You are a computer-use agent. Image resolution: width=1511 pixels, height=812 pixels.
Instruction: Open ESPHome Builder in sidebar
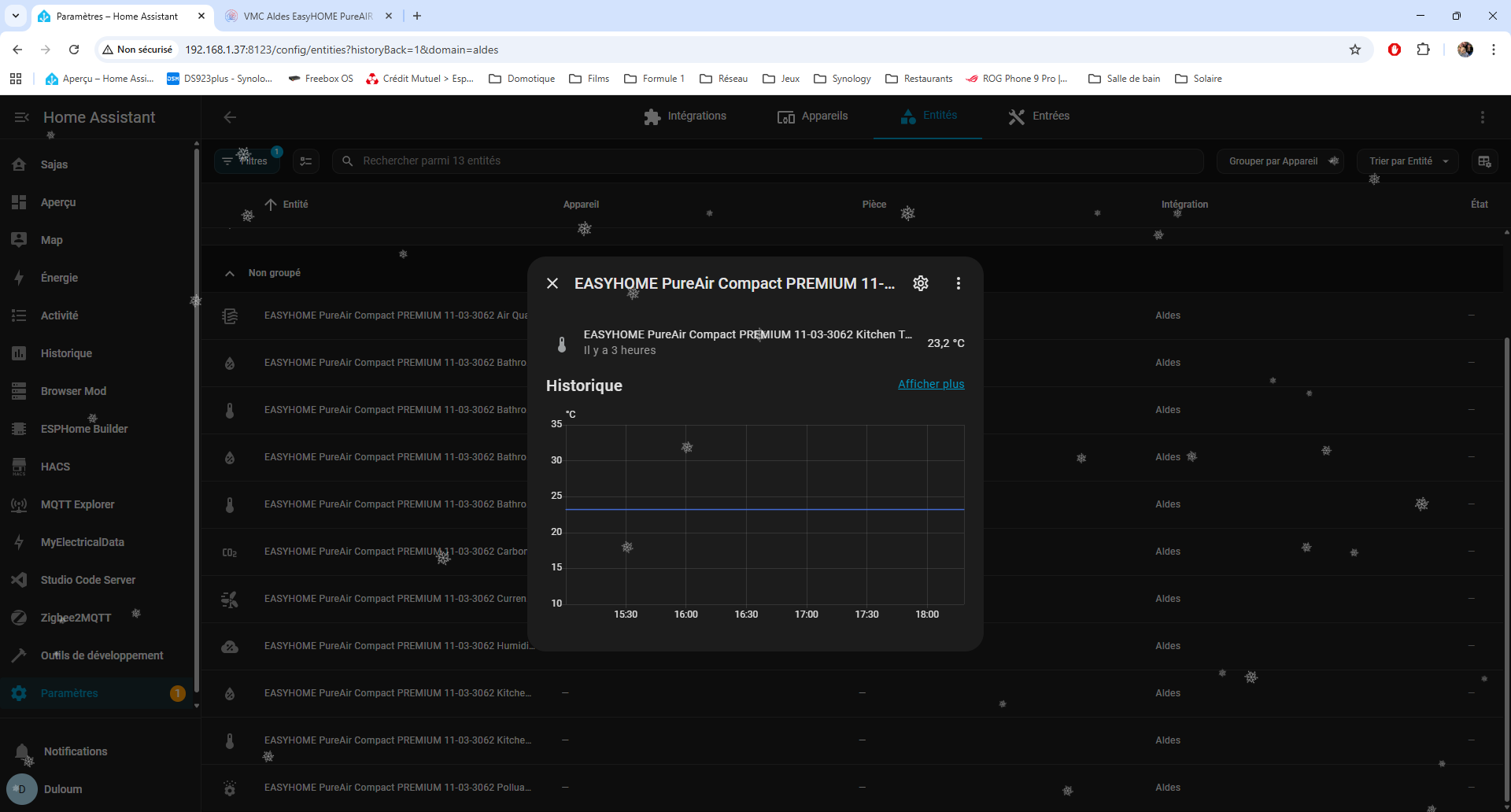click(97, 429)
